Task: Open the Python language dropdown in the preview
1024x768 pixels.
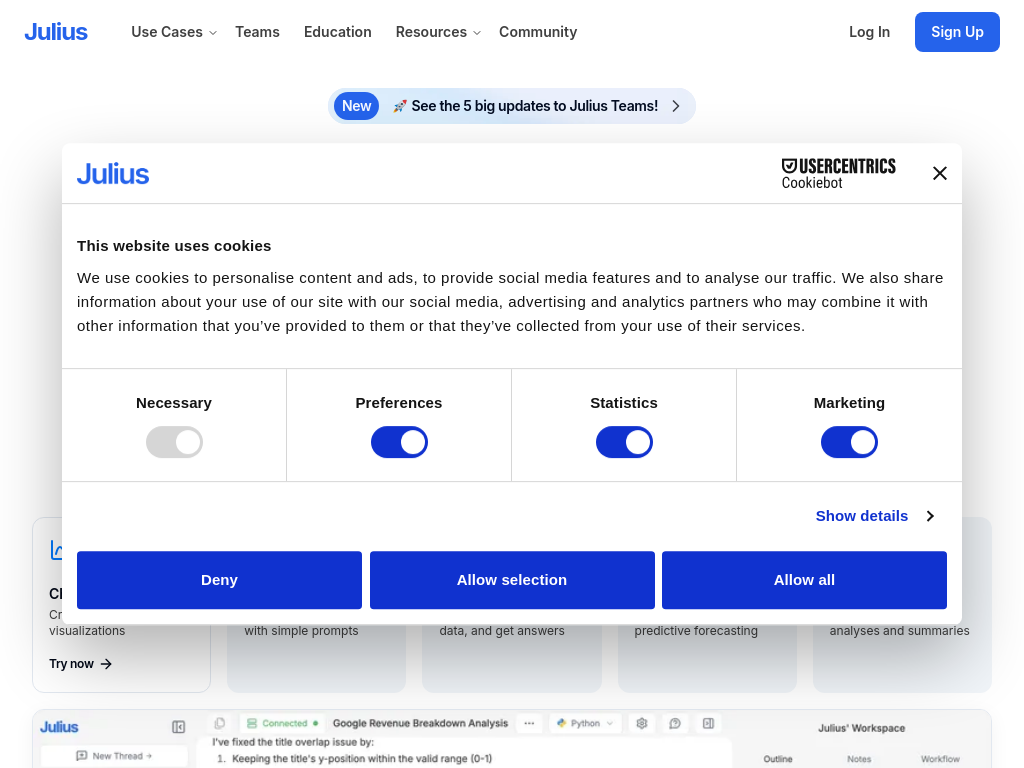Action: coord(585,723)
